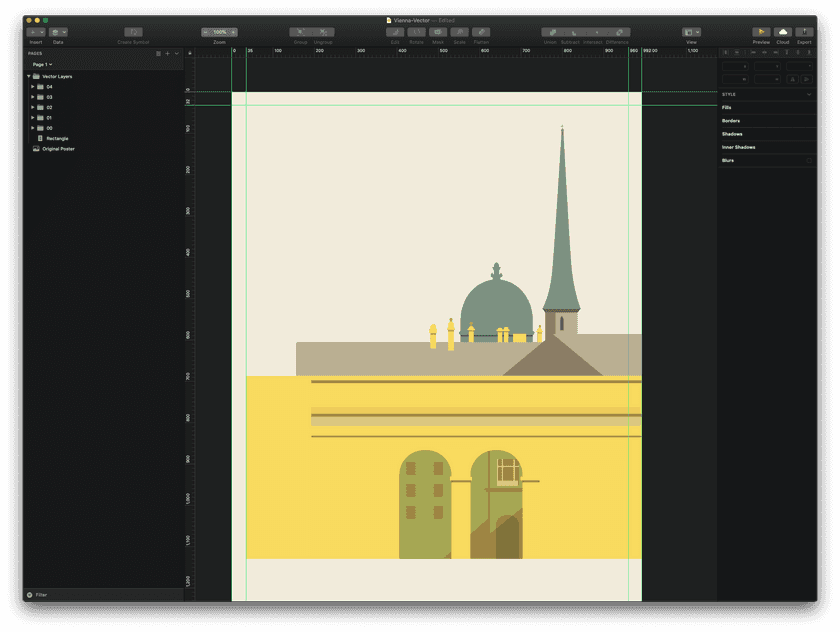This screenshot has width=840, height=632.
Task: Open the Export panel
Action: (x=805, y=33)
